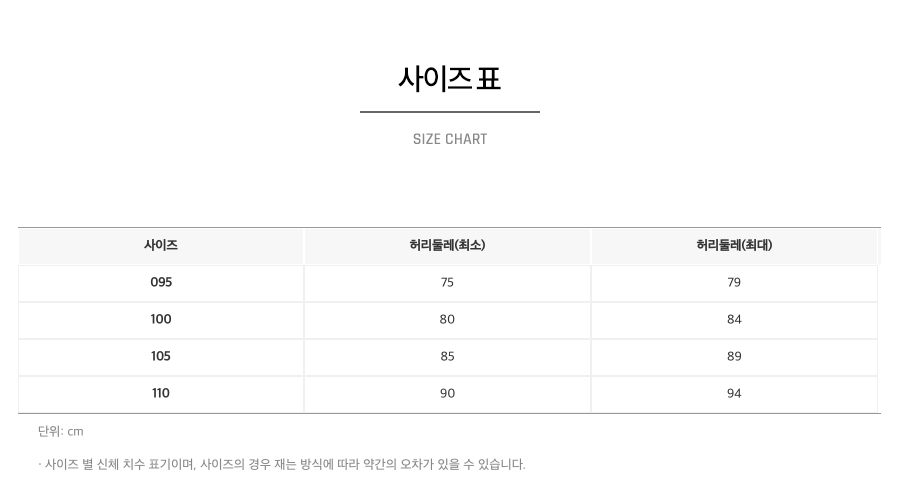Click maximum waist value 94

tap(734, 393)
